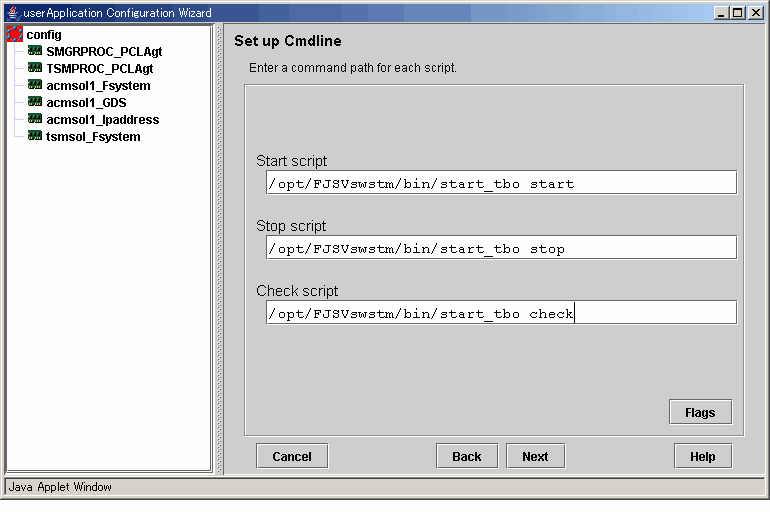
Task: Click in the Stop script field
Action: point(501,247)
